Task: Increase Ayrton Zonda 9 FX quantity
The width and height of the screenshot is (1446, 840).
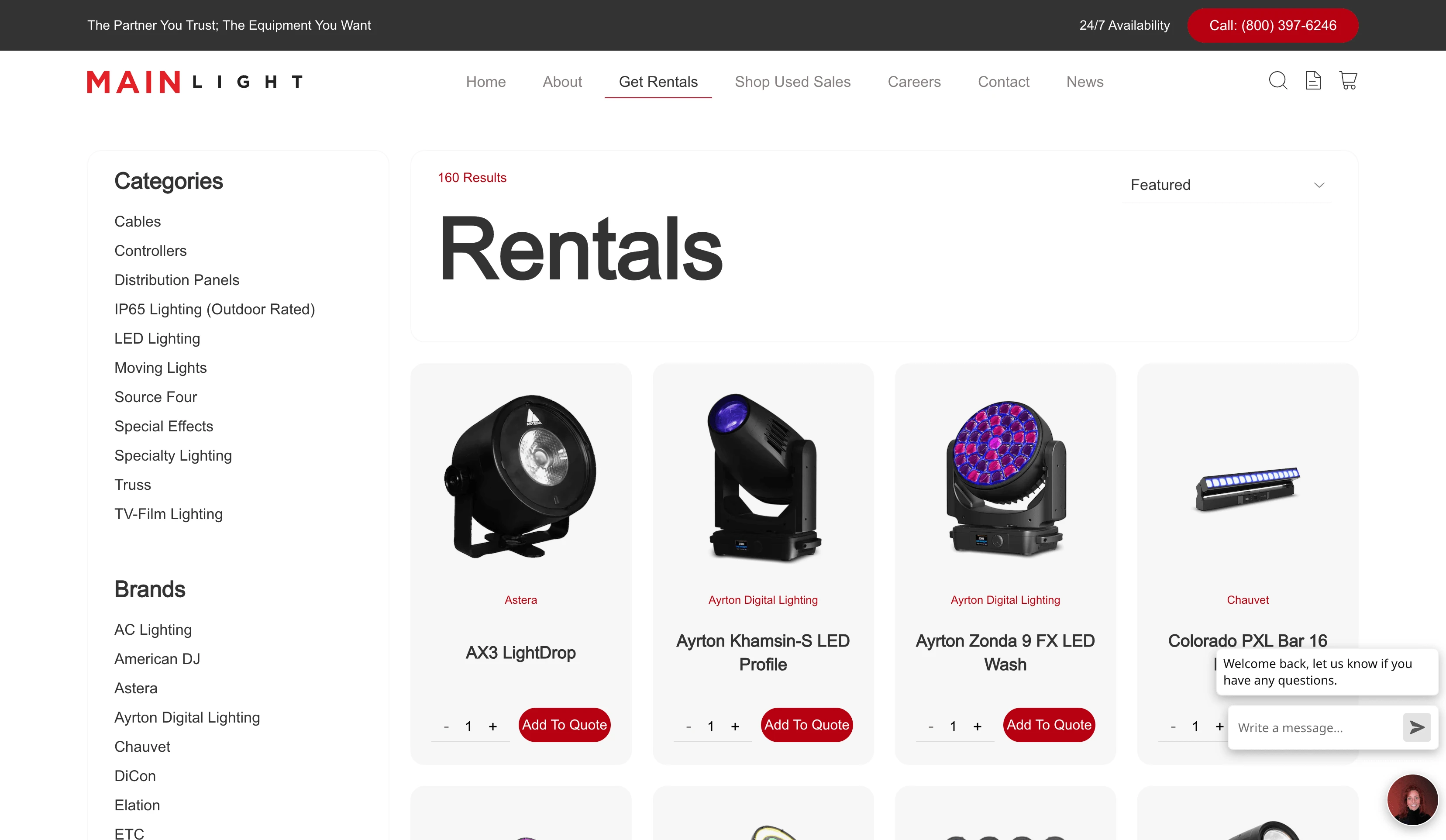Action: [977, 726]
